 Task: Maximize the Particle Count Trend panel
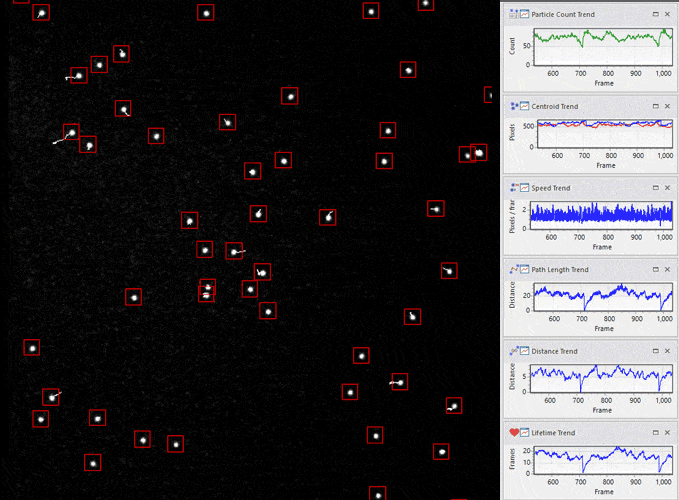tap(655, 14)
